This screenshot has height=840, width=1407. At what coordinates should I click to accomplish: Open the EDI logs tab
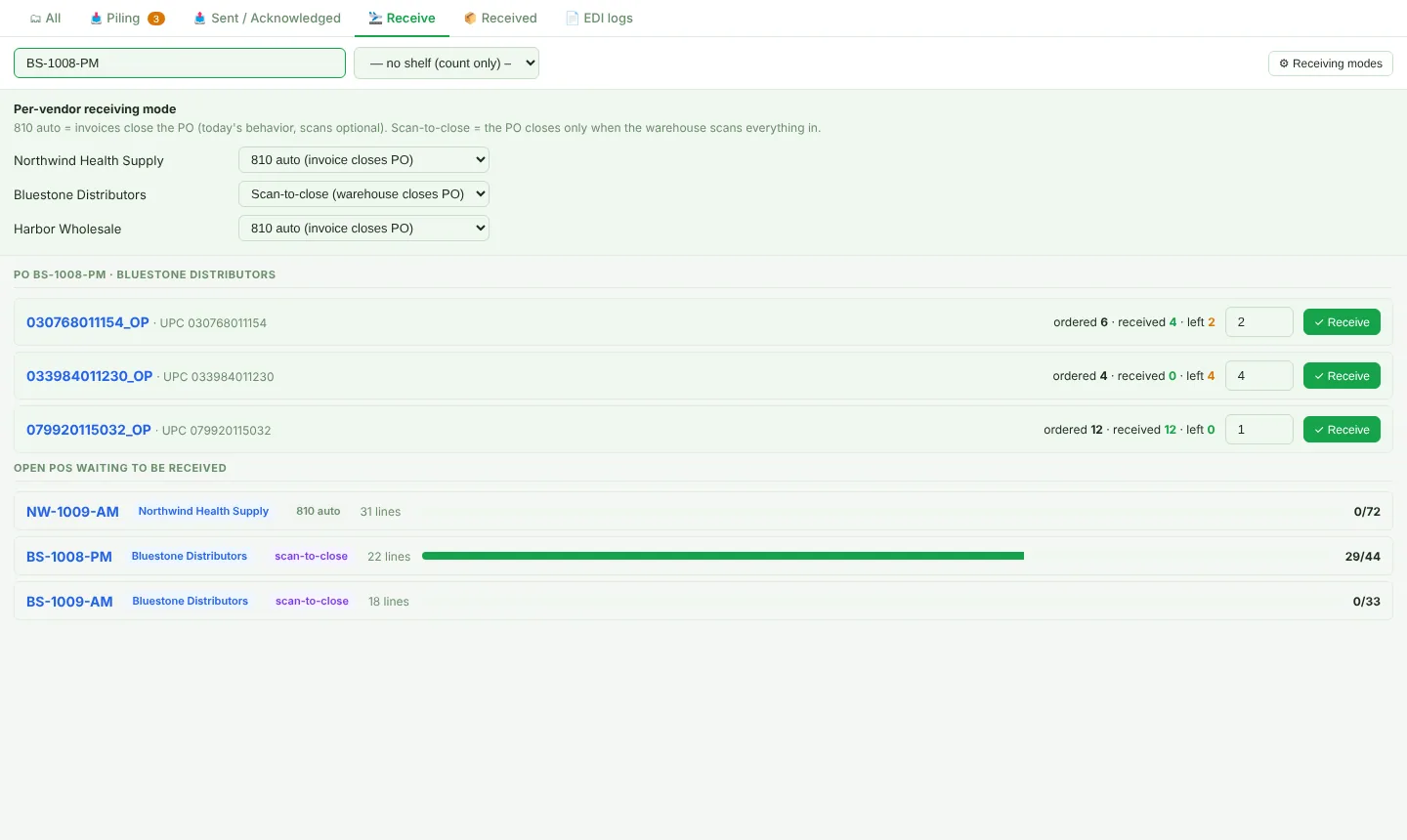599,18
